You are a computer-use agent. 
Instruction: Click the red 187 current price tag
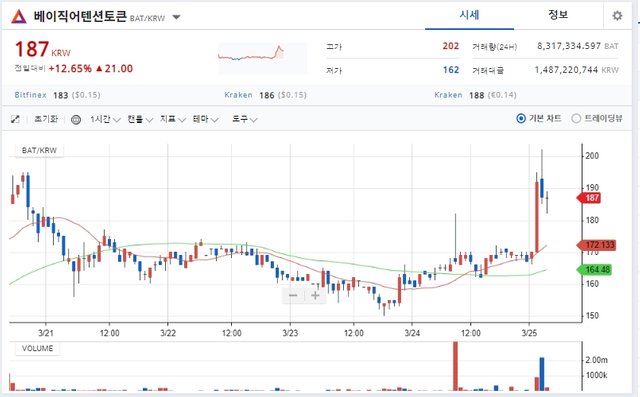(589, 198)
